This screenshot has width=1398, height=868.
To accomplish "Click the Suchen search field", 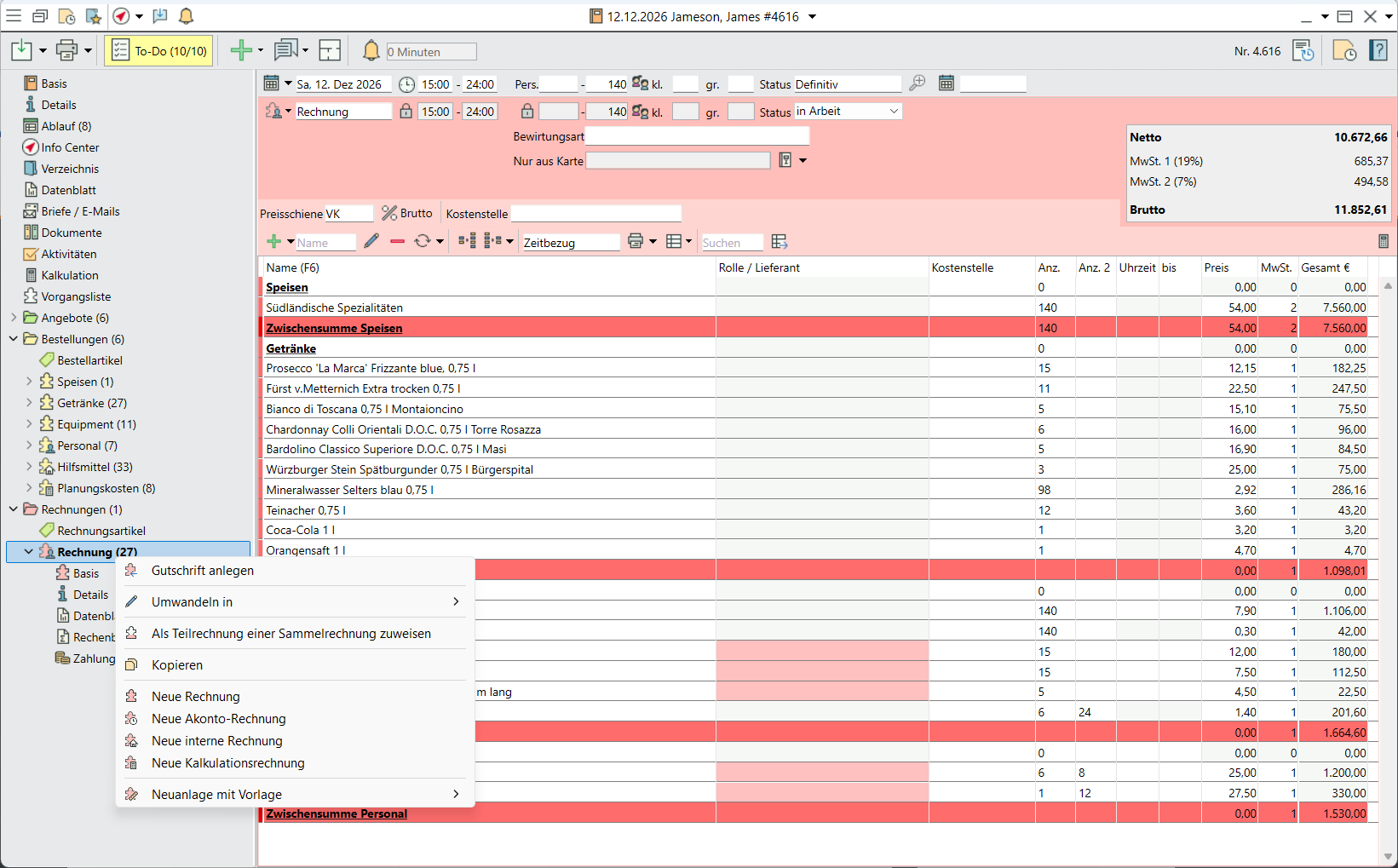I will pyautogui.click(x=731, y=243).
